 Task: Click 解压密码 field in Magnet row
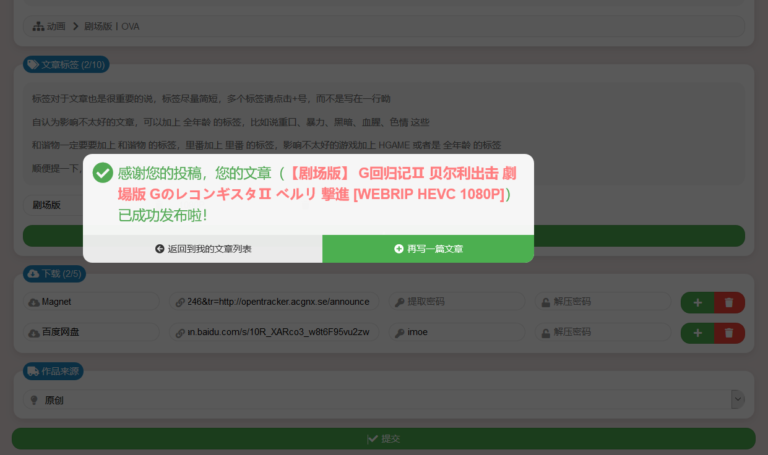click(600, 302)
